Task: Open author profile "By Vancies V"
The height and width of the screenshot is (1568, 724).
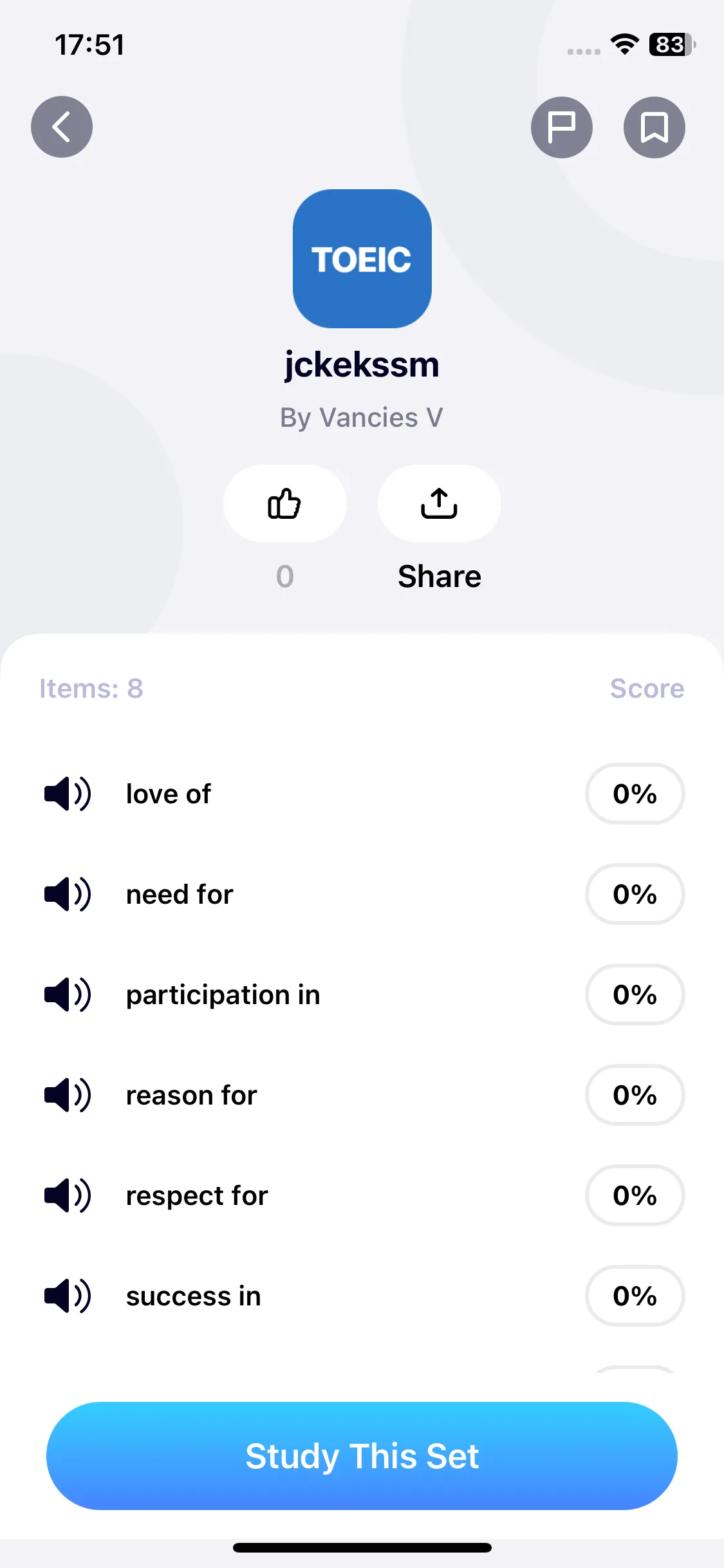Action: coord(362,418)
